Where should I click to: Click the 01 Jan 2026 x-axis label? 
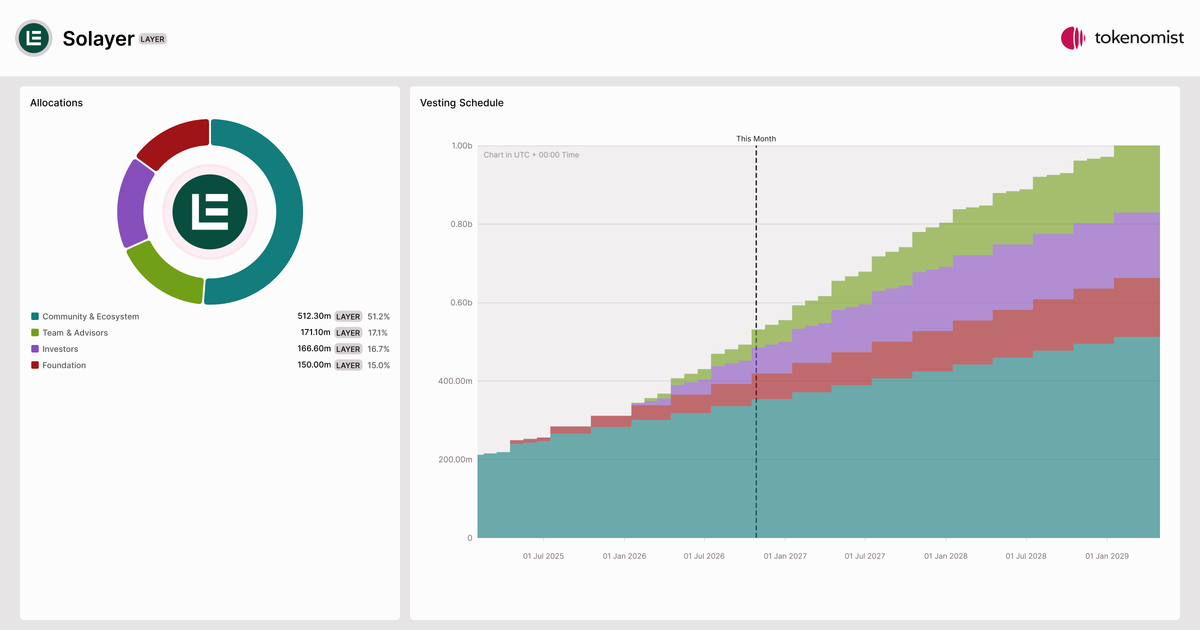[x=624, y=555]
